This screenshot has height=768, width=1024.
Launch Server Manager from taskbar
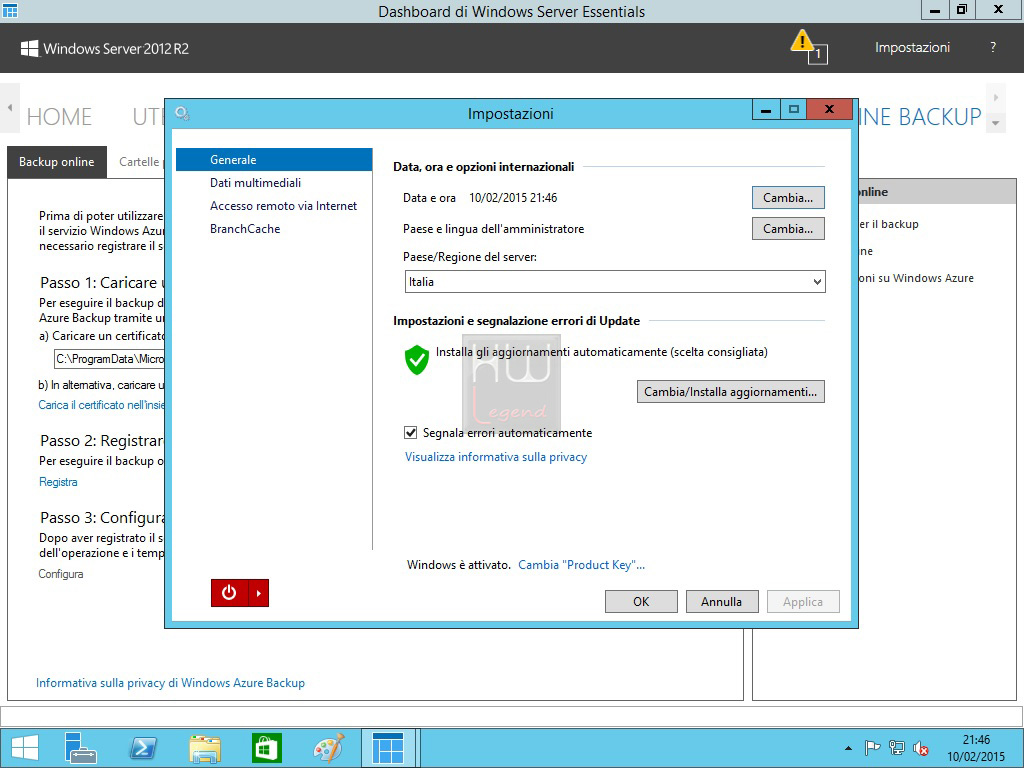pos(81,748)
